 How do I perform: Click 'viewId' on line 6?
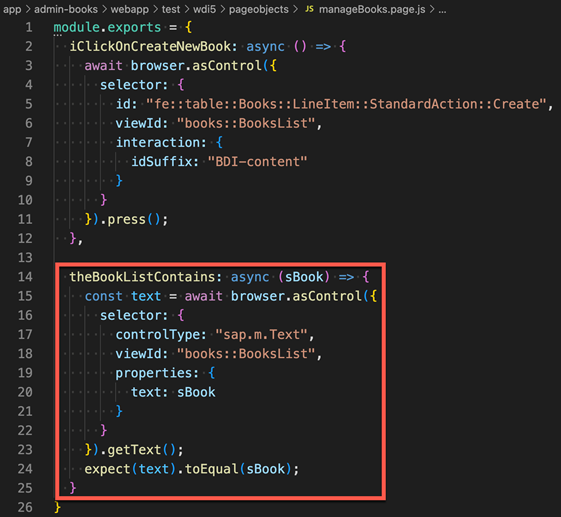point(138,123)
